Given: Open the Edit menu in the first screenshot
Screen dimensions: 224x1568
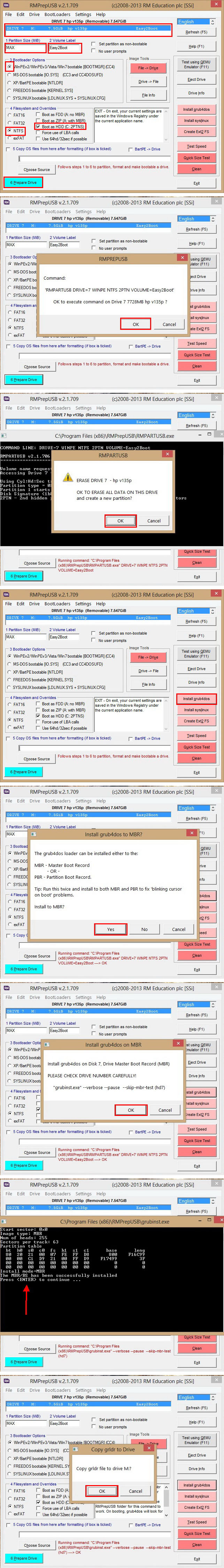Looking at the screenshot, I should (21, 15).
